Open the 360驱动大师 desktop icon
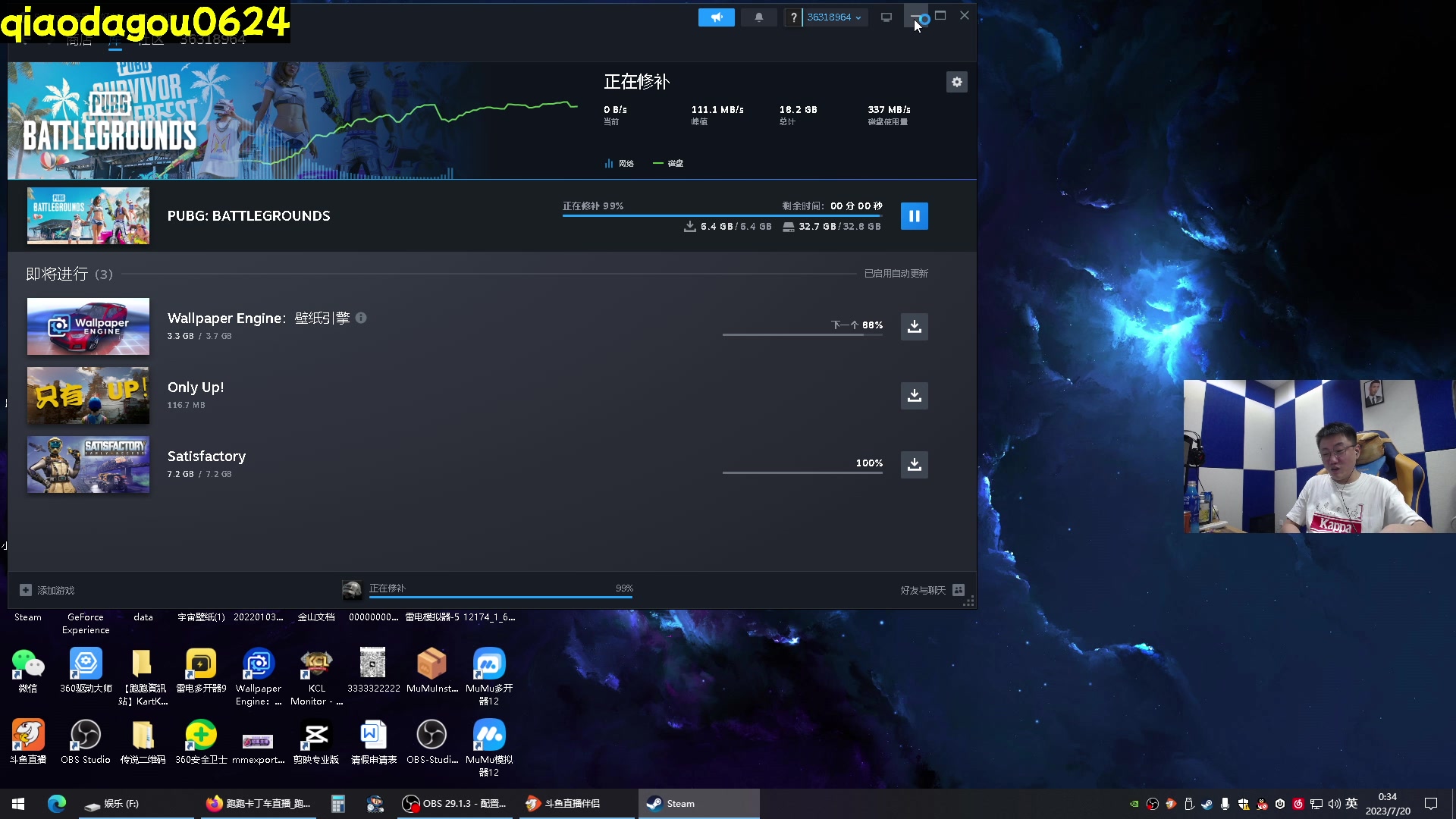 click(86, 671)
